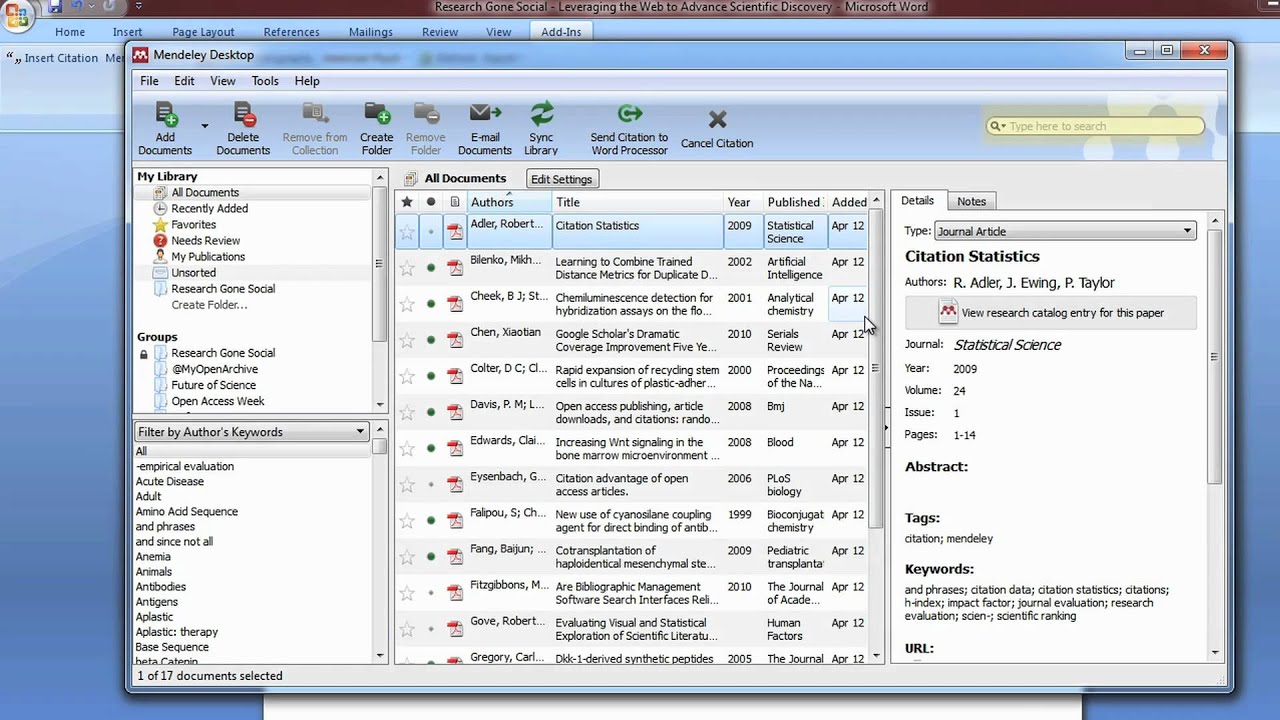Screen dimensions: 1280x720
Task: Switch to the Notes tab
Action: (x=971, y=201)
